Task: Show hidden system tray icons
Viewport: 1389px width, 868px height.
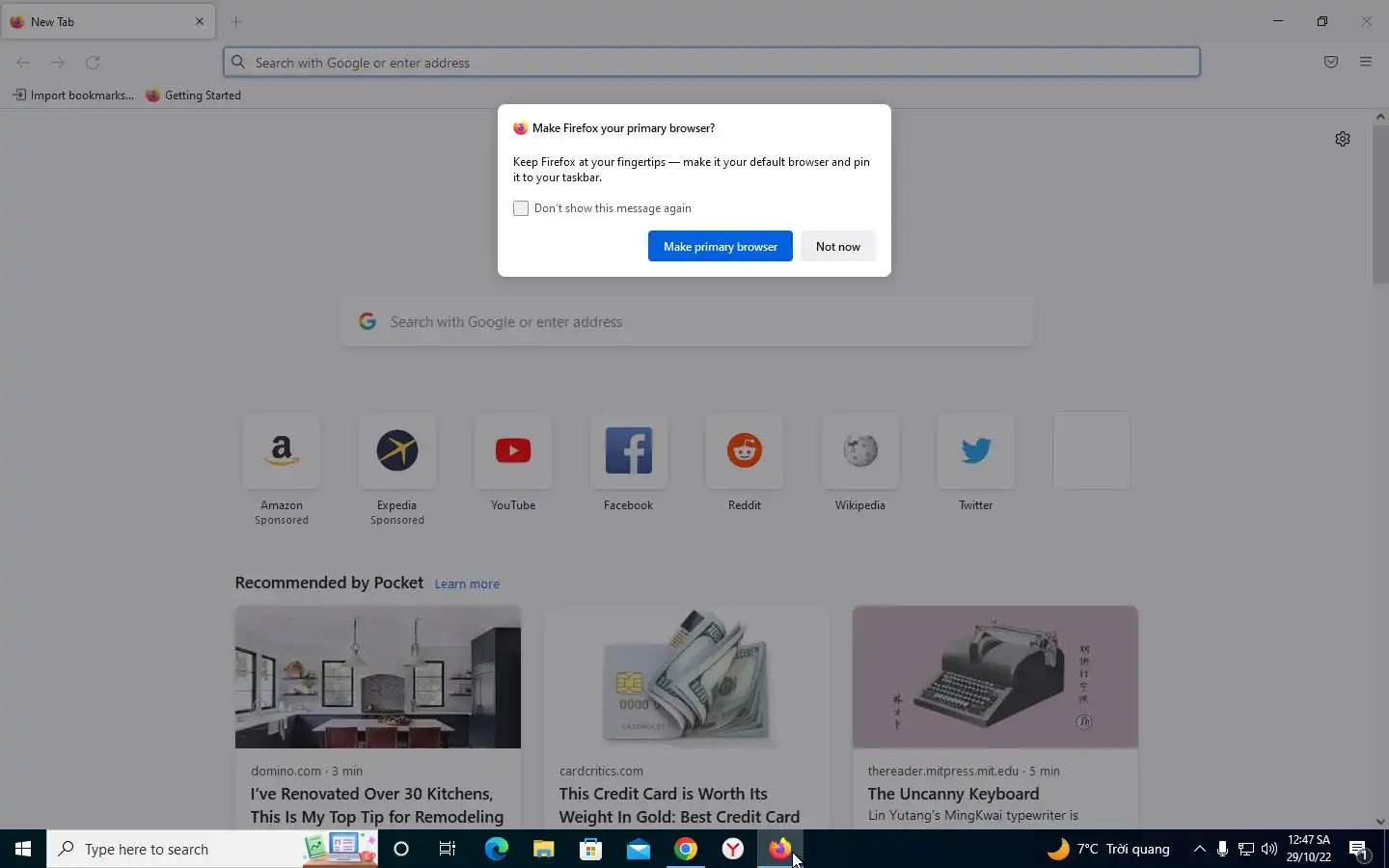Action: pos(1199,849)
